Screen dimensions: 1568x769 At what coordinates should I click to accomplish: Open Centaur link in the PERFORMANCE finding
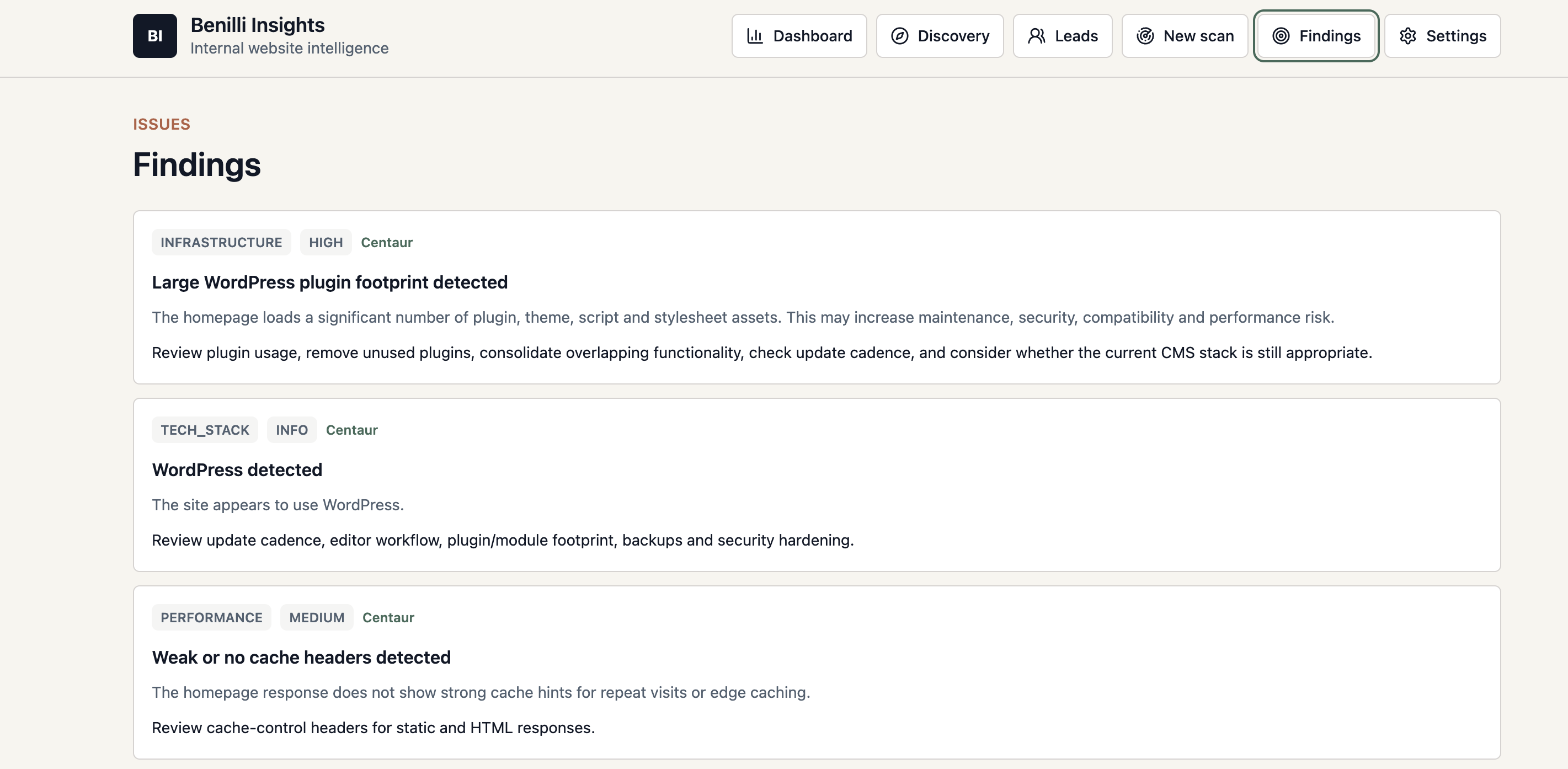388,617
